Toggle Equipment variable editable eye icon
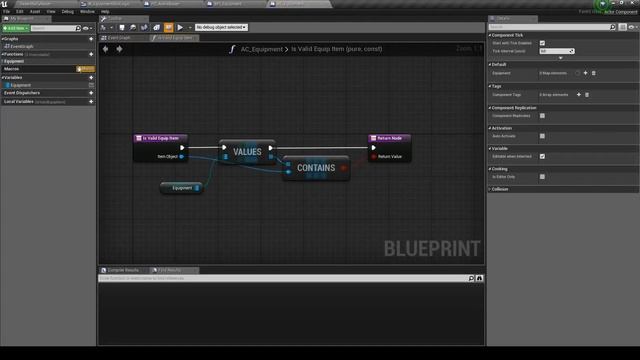 (91, 85)
